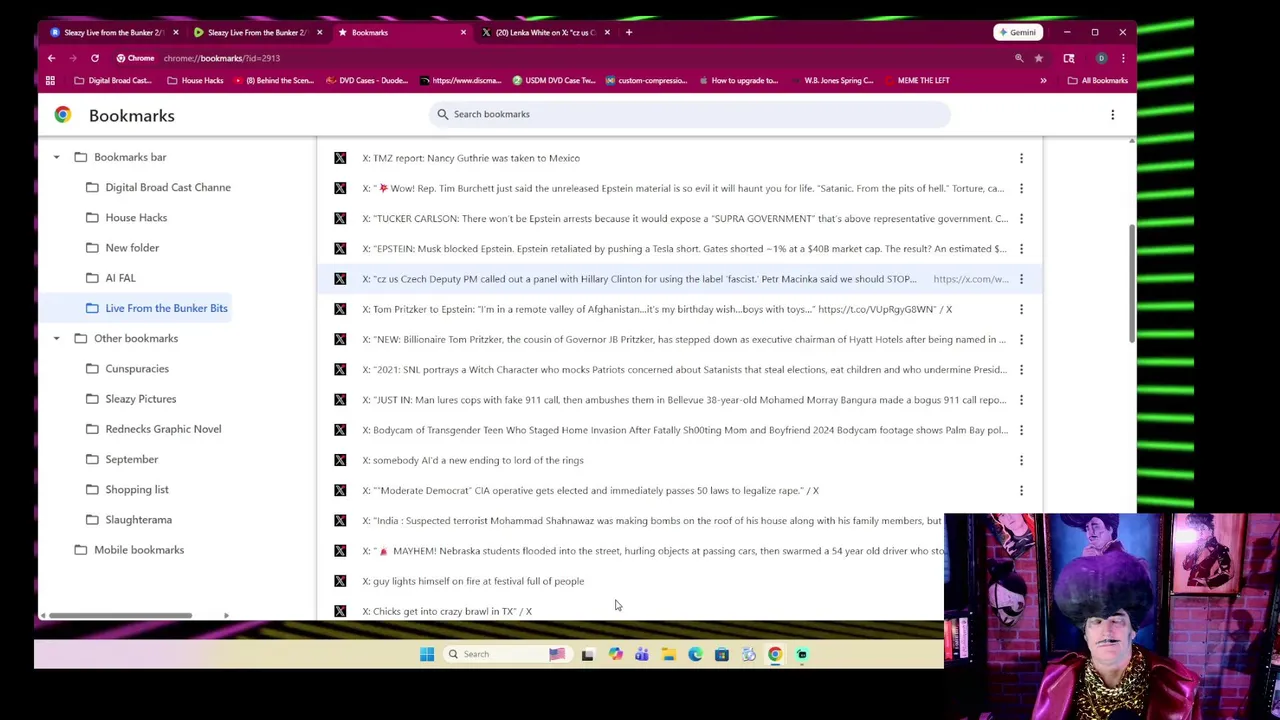This screenshot has width=1280, height=720.
Task: Open MEME THE LEFT bookmark on bookmarks bar
Action: coord(916,80)
